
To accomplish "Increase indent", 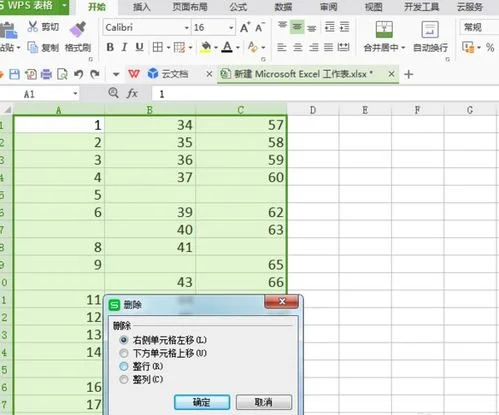I will click(344, 27).
